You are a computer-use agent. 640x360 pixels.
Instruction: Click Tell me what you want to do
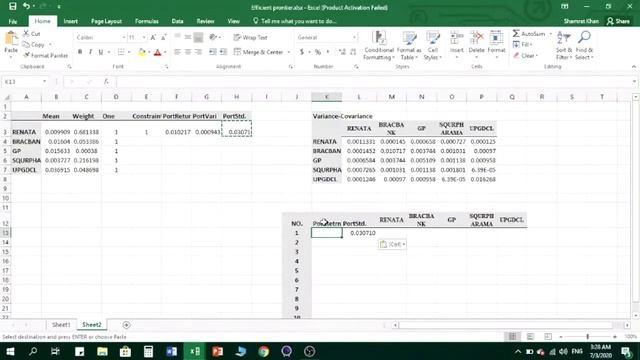(x=294, y=21)
